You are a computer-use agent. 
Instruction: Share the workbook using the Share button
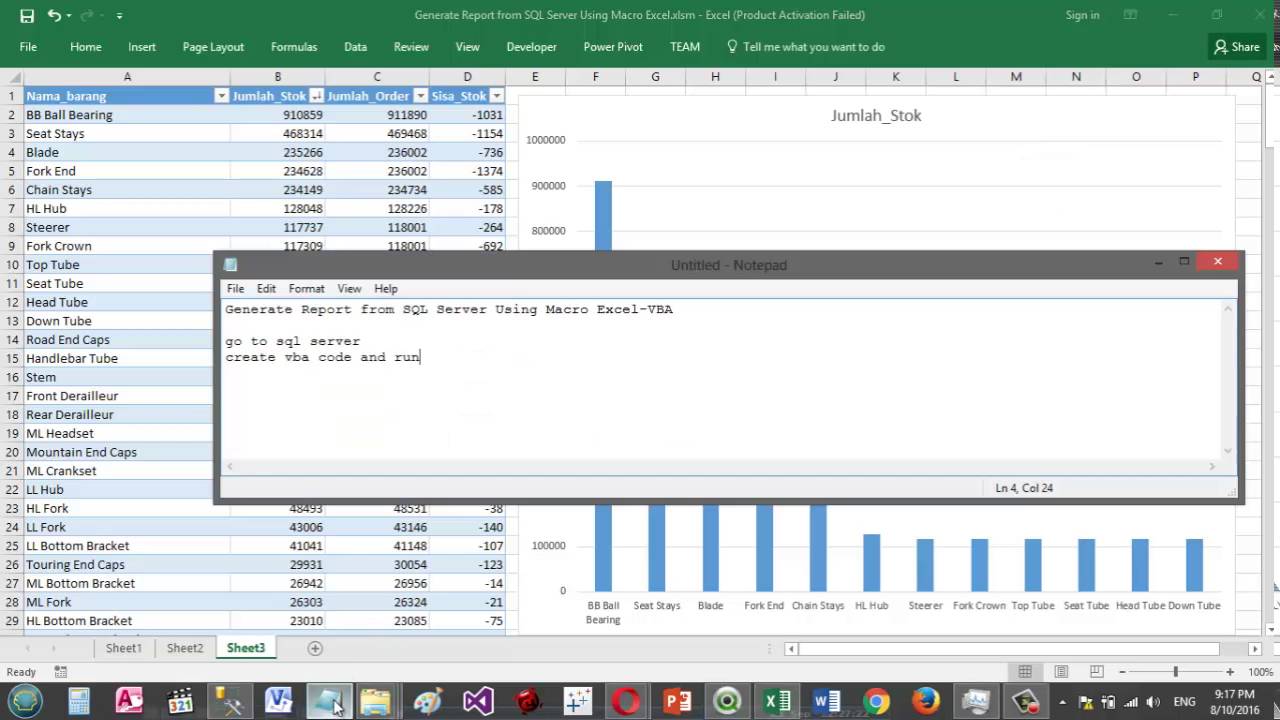point(1237,47)
